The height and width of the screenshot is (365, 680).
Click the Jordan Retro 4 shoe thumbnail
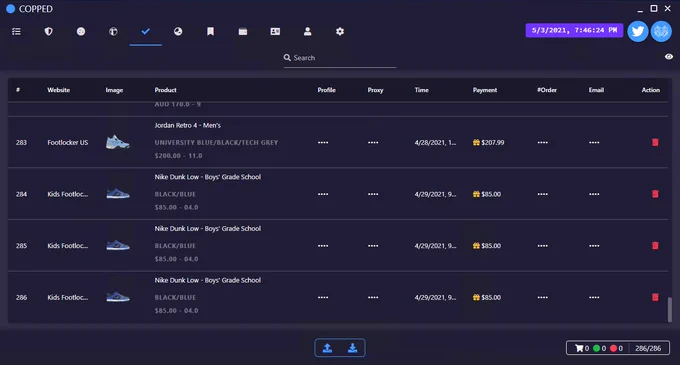coord(118,142)
